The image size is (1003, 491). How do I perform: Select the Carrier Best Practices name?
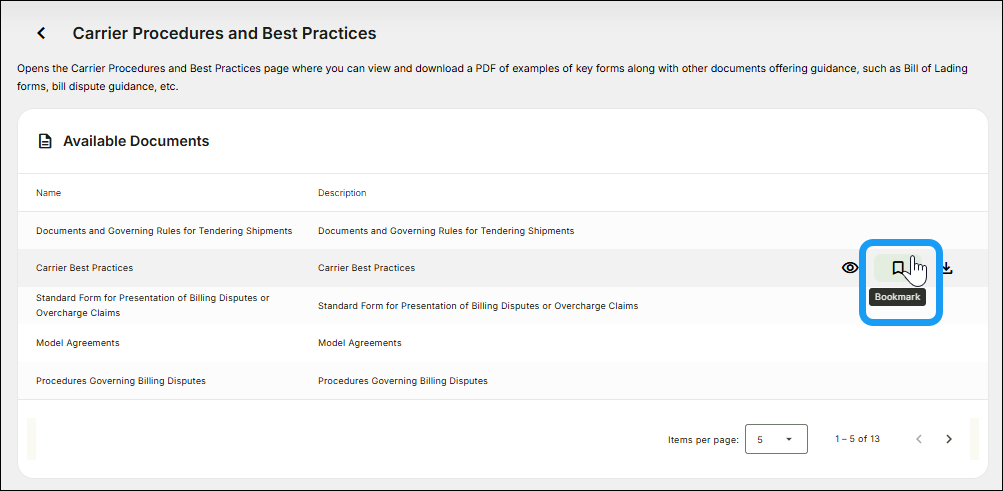[x=84, y=268]
